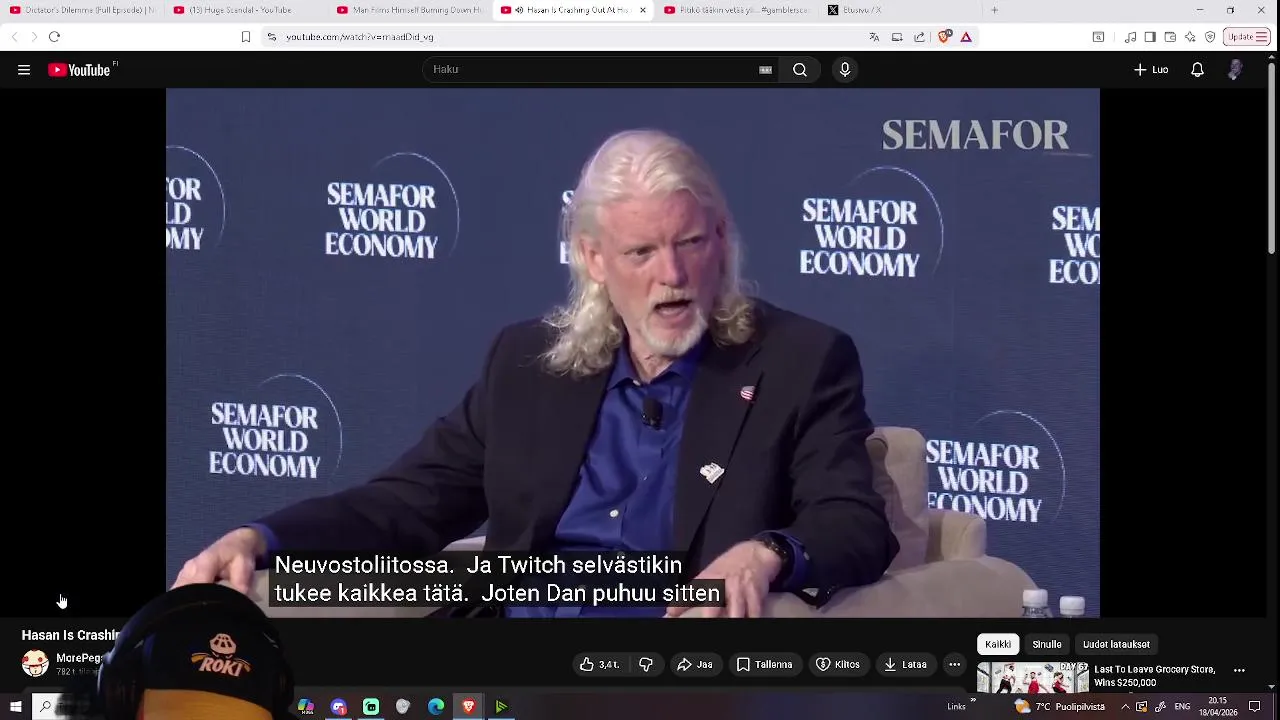This screenshot has width=1280, height=720.
Task: Close the active Hasan Is Crashing Out tab
Action: coord(642,10)
